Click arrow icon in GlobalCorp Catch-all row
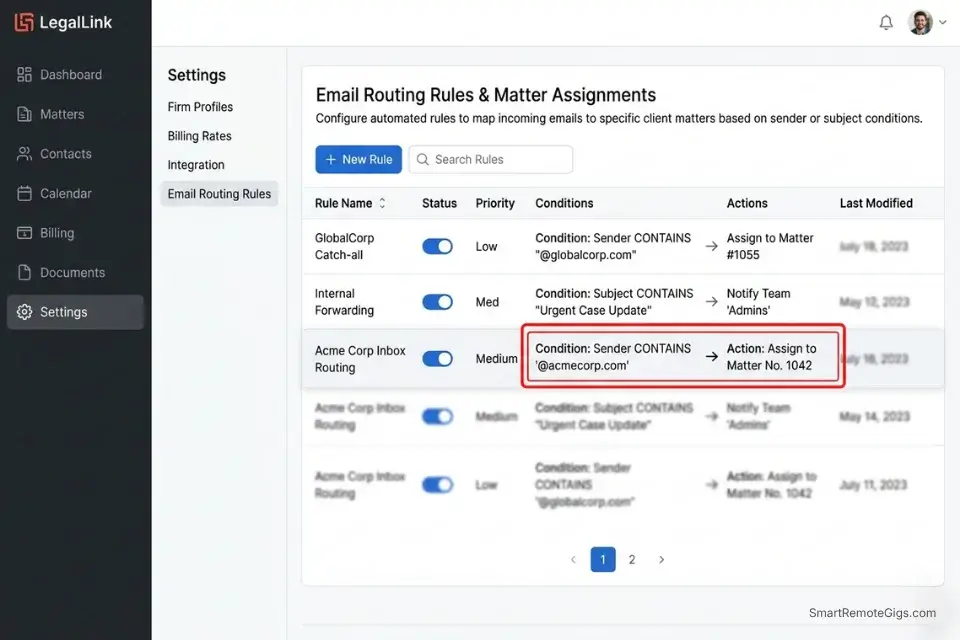This screenshot has width=960, height=640. [x=711, y=246]
